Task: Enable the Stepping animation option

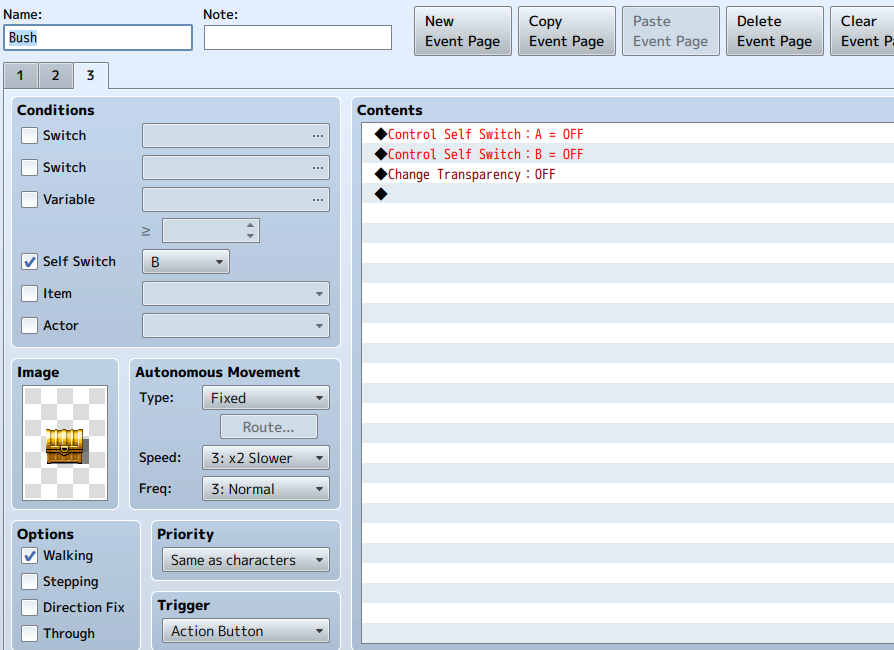Action: click(x=29, y=582)
